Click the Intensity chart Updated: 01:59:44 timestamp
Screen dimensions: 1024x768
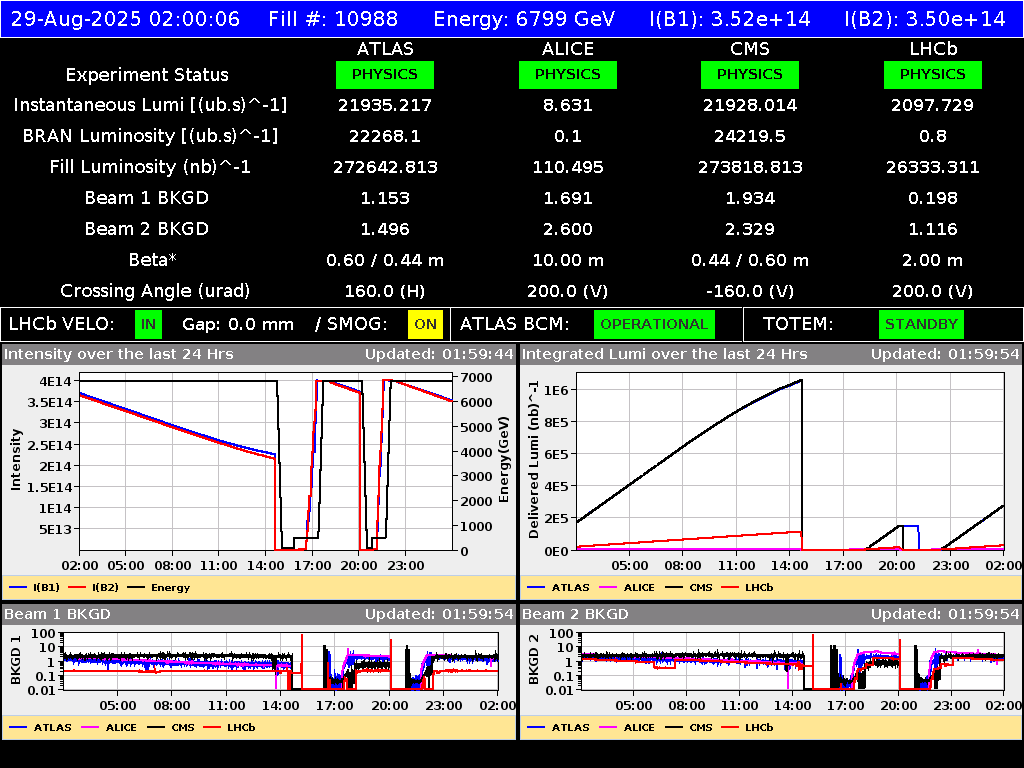coord(439,354)
